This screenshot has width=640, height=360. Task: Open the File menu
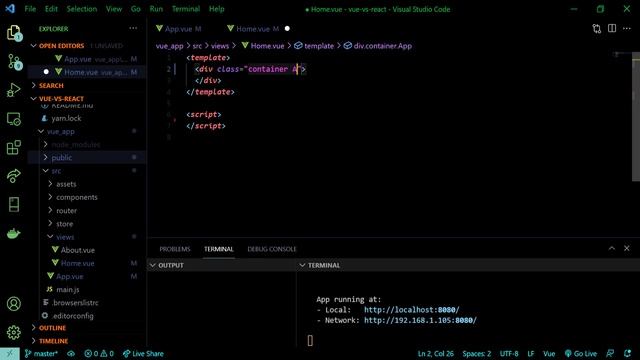pyautogui.click(x=30, y=9)
